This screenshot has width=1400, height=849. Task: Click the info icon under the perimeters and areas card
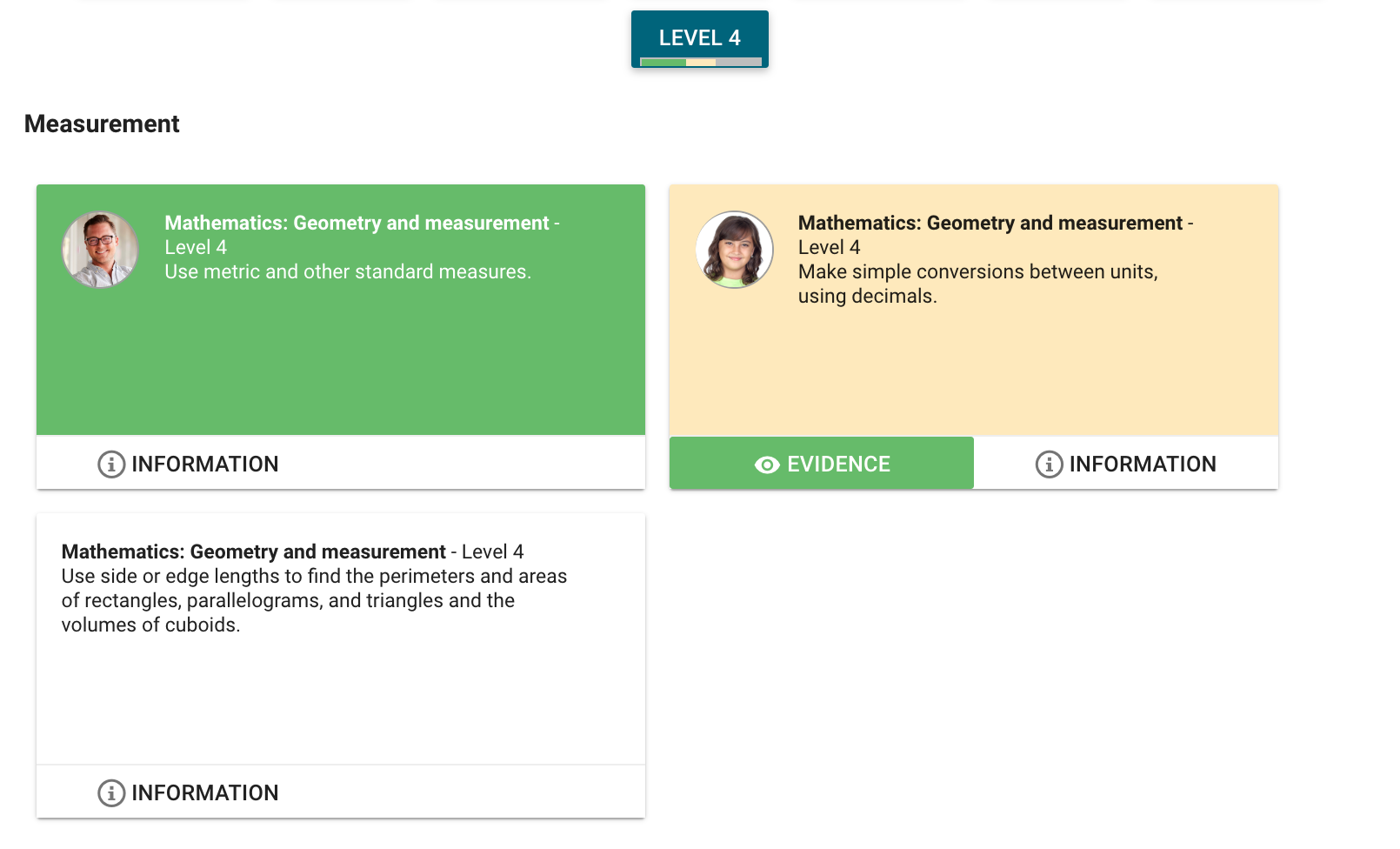110,793
